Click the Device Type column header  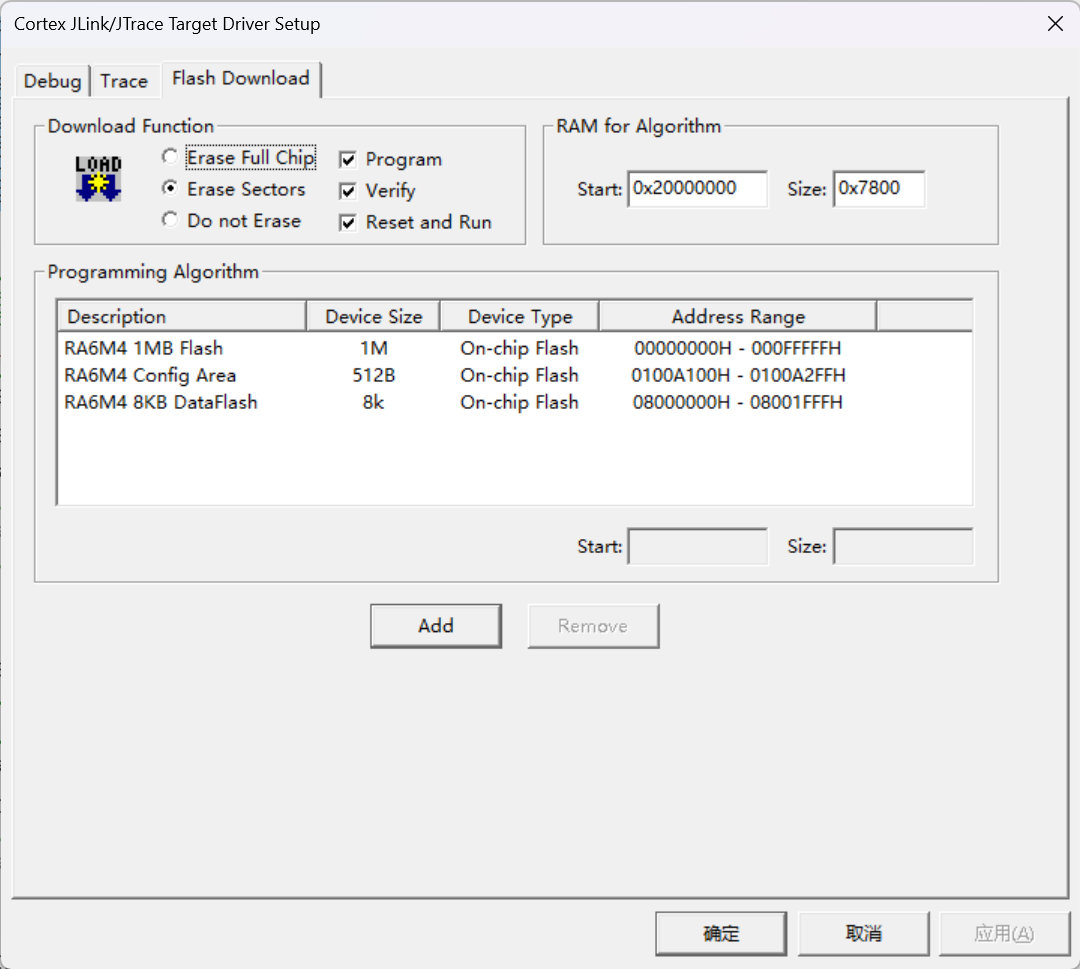[520, 316]
